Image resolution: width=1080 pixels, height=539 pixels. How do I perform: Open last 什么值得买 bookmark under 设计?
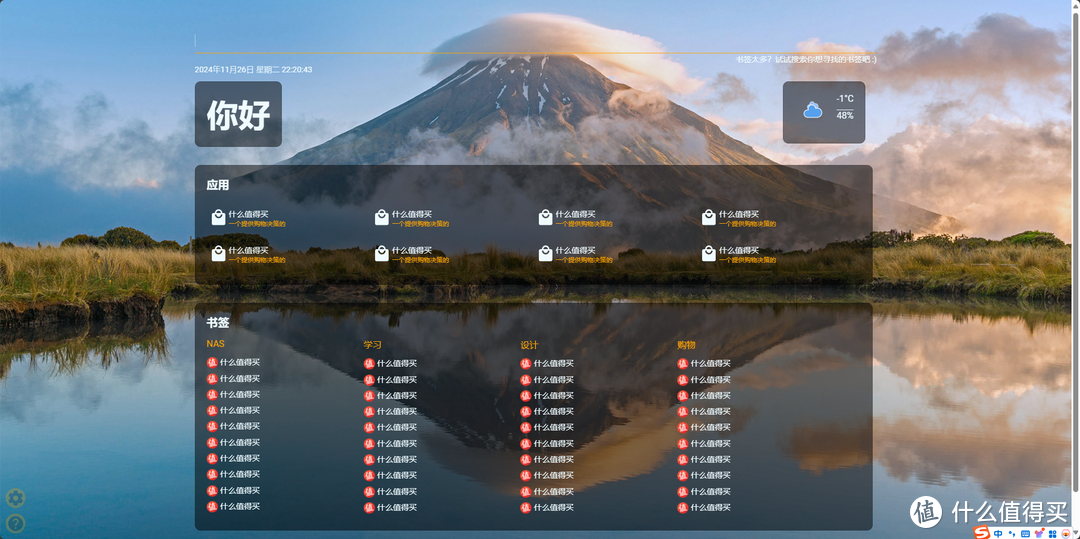(548, 507)
